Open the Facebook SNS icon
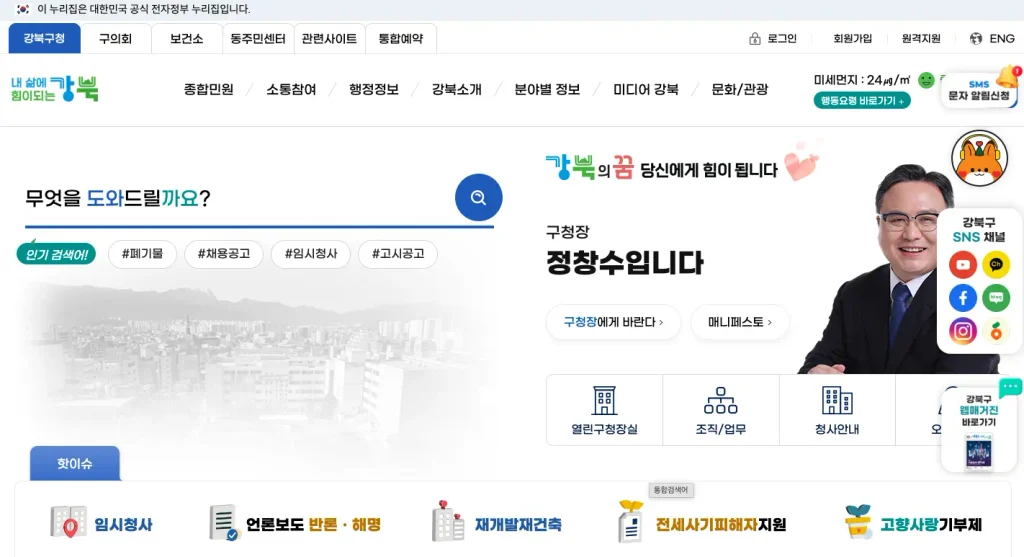The height and width of the screenshot is (557, 1024). 963,298
